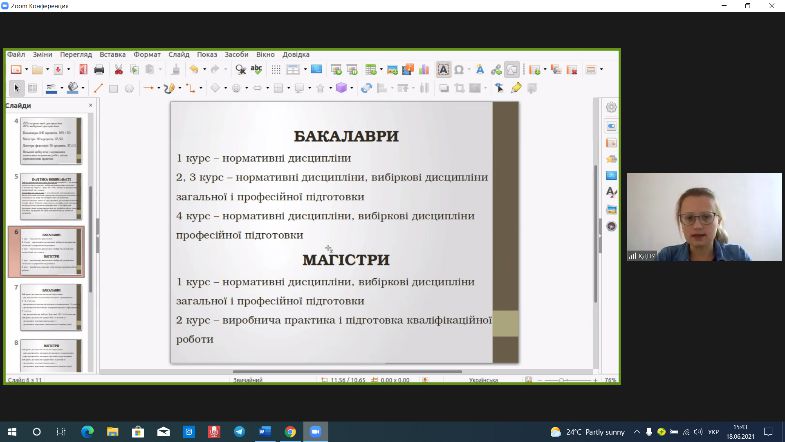Click the Export as PDF icon
The image size is (785, 442).
pyautogui.click(x=82, y=70)
